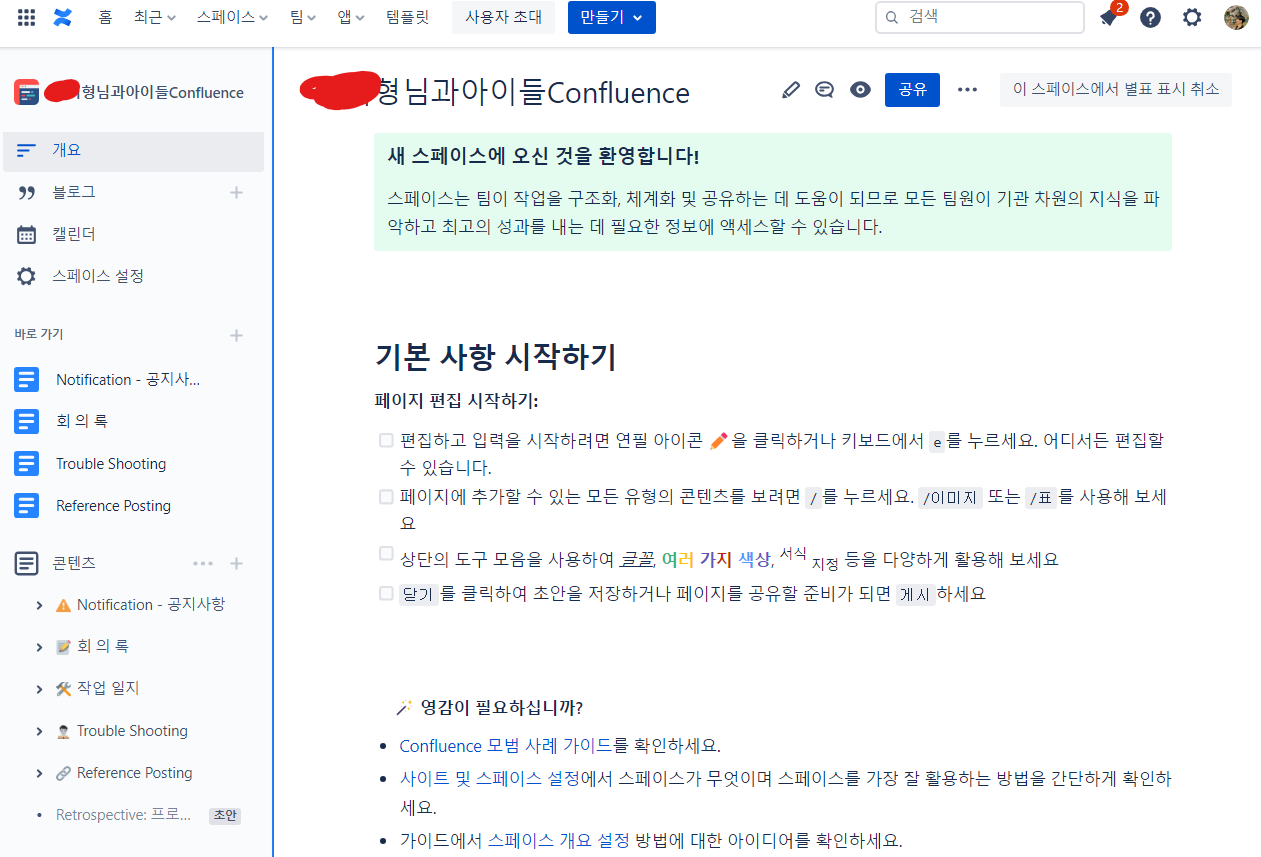Expand the 작업 일지 tree chevron
This screenshot has width=1261, height=857.
(39, 689)
